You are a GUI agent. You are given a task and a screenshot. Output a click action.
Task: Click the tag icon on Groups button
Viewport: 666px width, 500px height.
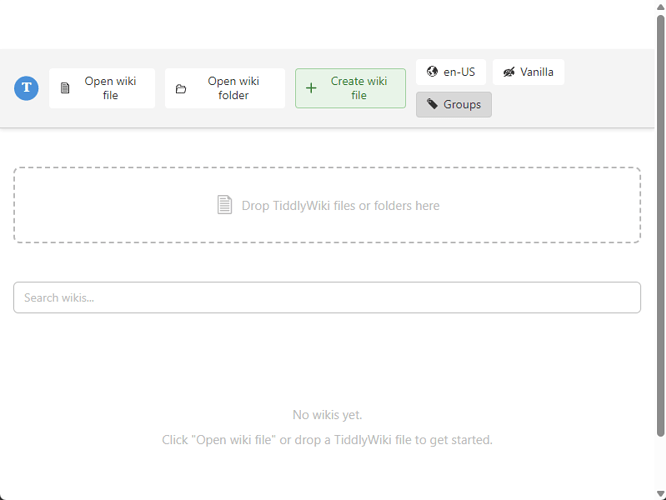(432, 104)
